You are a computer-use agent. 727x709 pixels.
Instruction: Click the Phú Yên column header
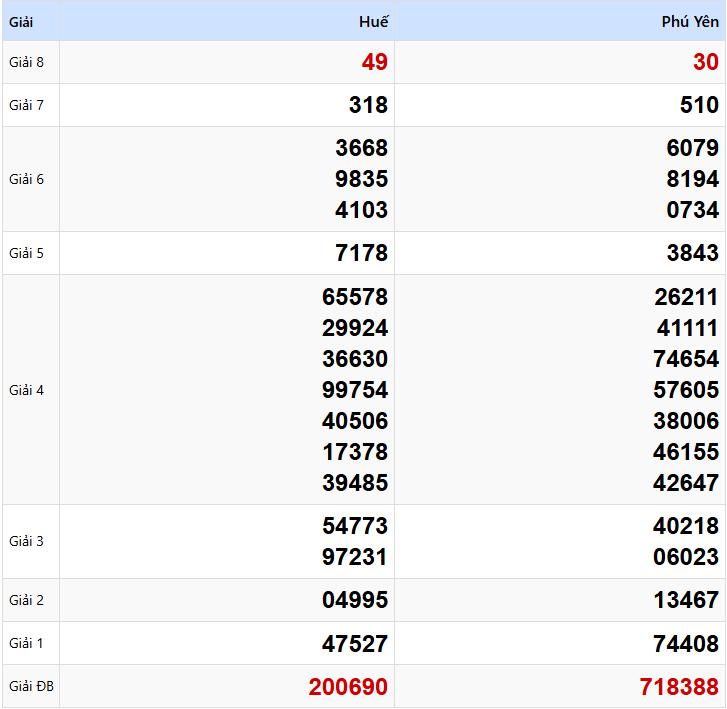click(690, 22)
